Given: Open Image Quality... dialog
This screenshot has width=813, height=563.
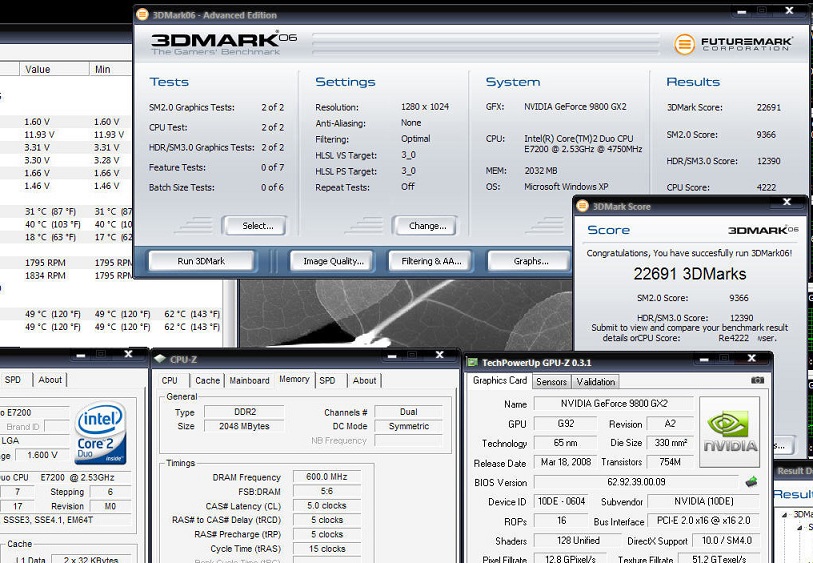Looking at the screenshot, I should pos(333,261).
